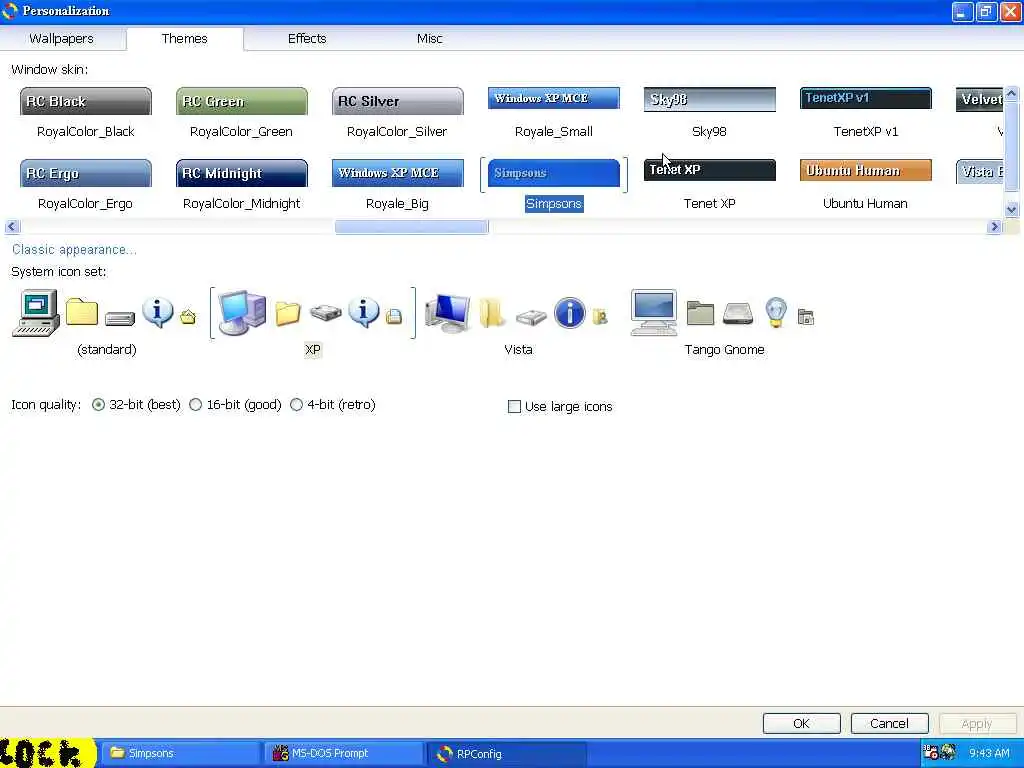Click the Simpsons-themed start button
The height and width of the screenshot is (768, 1024).
tap(48, 753)
